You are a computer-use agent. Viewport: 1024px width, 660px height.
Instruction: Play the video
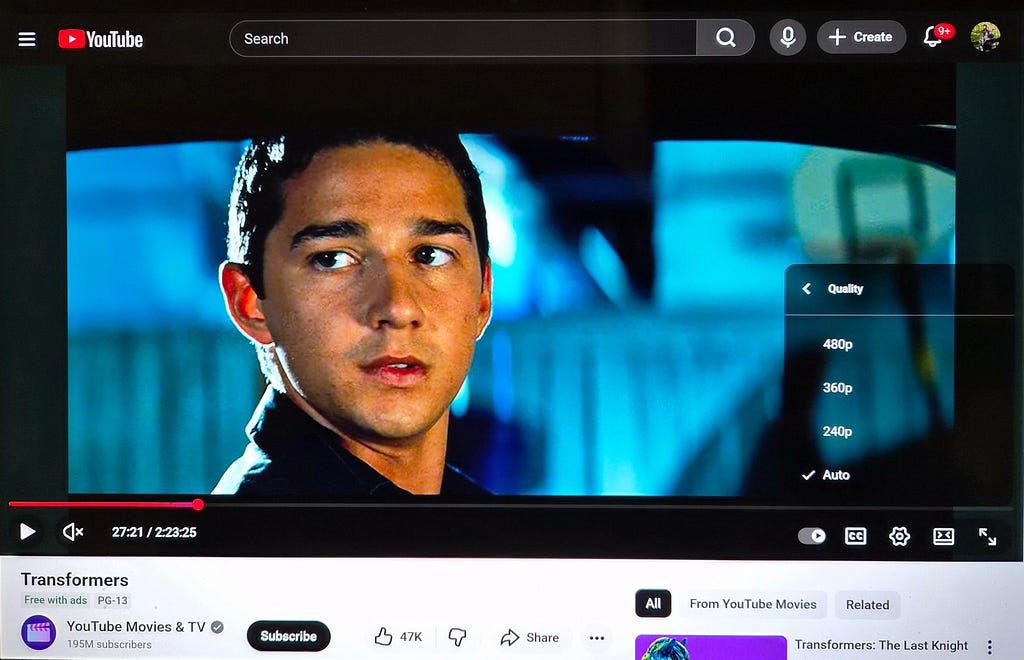coord(27,531)
